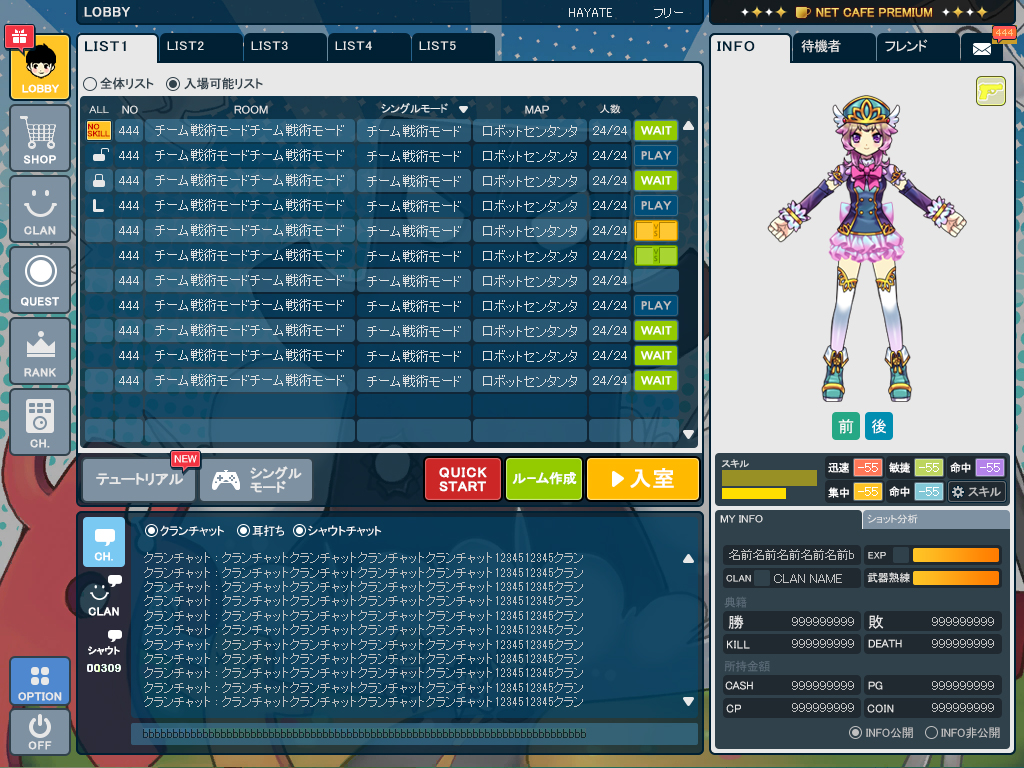Viewport: 1024px width, 768px height.
Task: Select the INFO非公開 radio button
Action: tap(931, 733)
